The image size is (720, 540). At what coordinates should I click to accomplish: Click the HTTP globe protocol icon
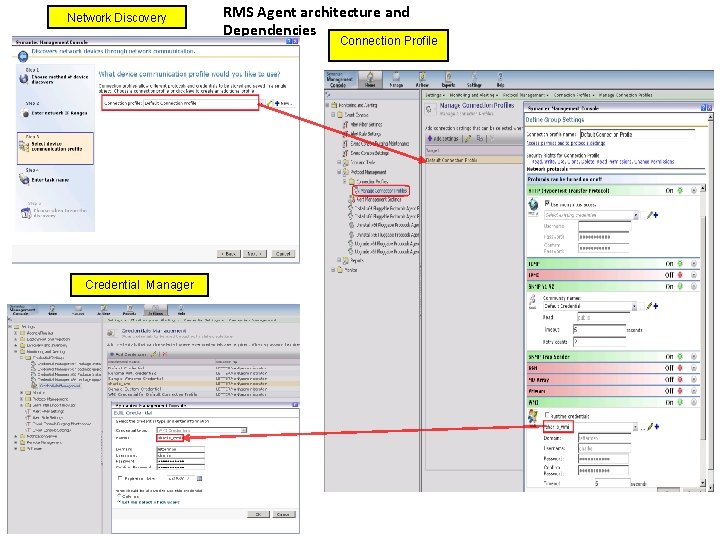tap(533, 205)
